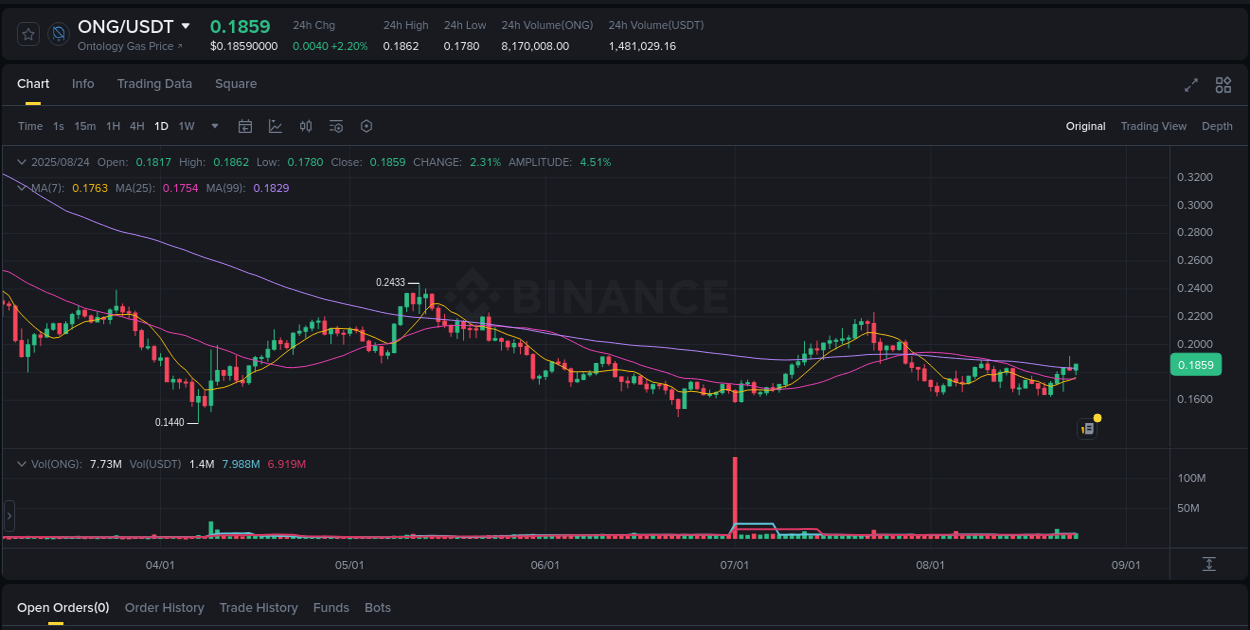The width and height of the screenshot is (1250, 630).
Task: Toggle the favorite star for ONG/USDT
Action: coord(27,33)
